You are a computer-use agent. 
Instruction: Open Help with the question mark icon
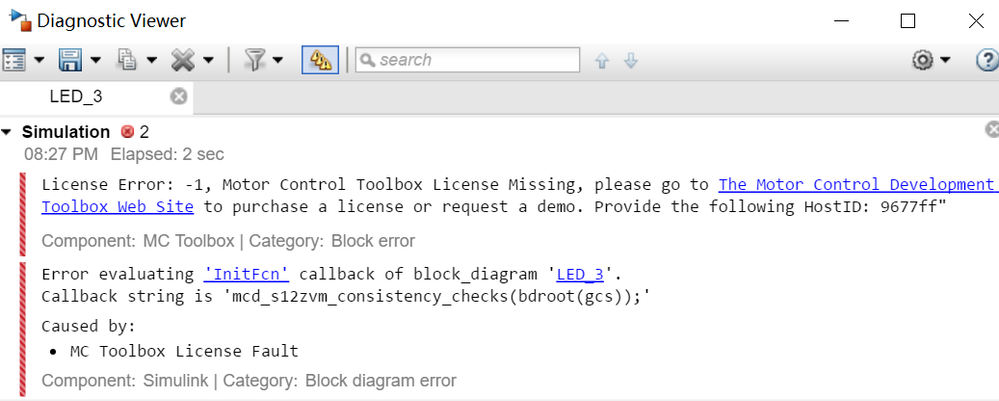pyautogui.click(x=986, y=60)
